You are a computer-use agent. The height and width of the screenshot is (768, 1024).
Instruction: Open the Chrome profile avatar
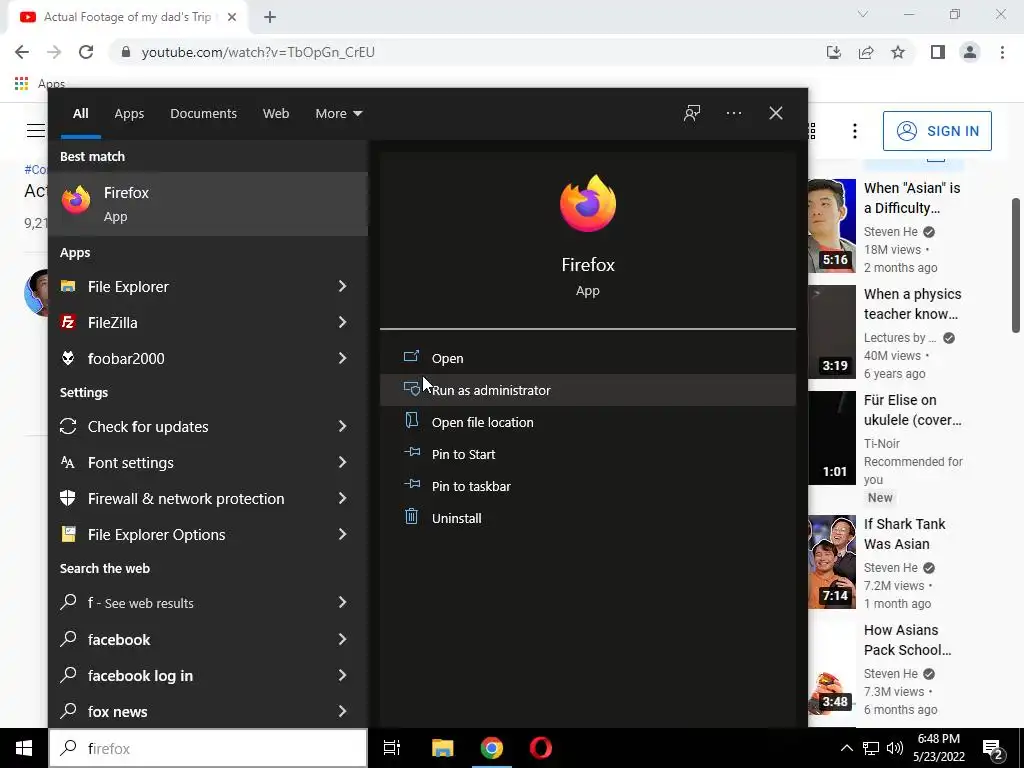(970, 52)
